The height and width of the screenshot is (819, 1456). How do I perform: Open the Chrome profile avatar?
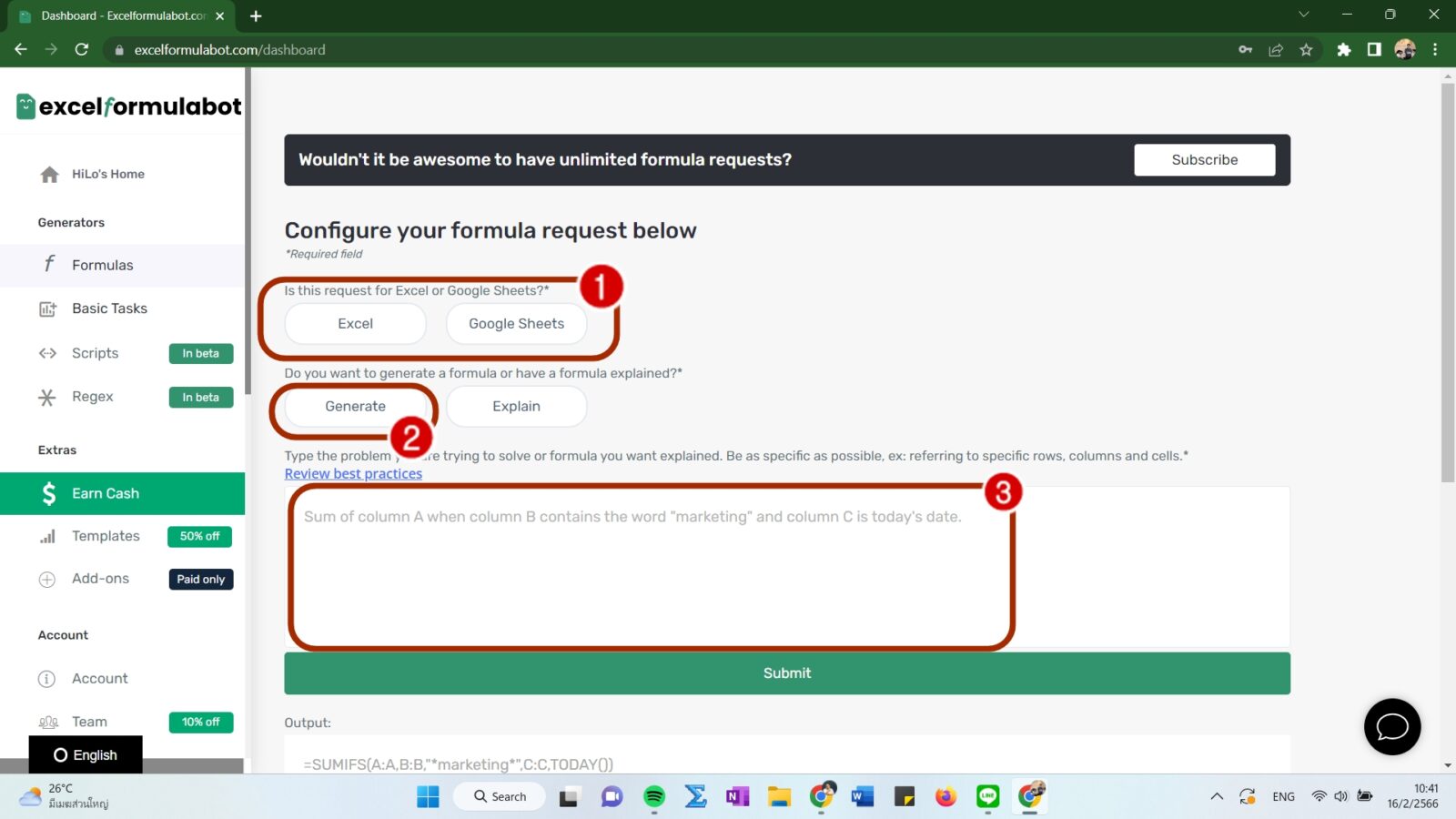(x=1405, y=50)
